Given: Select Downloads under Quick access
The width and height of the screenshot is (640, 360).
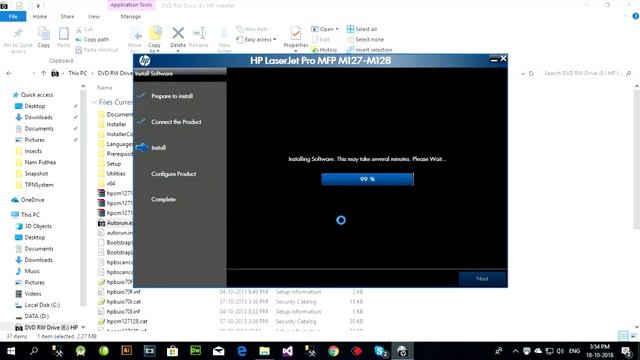Looking at the screenshot, I should (x=38, y=117).
